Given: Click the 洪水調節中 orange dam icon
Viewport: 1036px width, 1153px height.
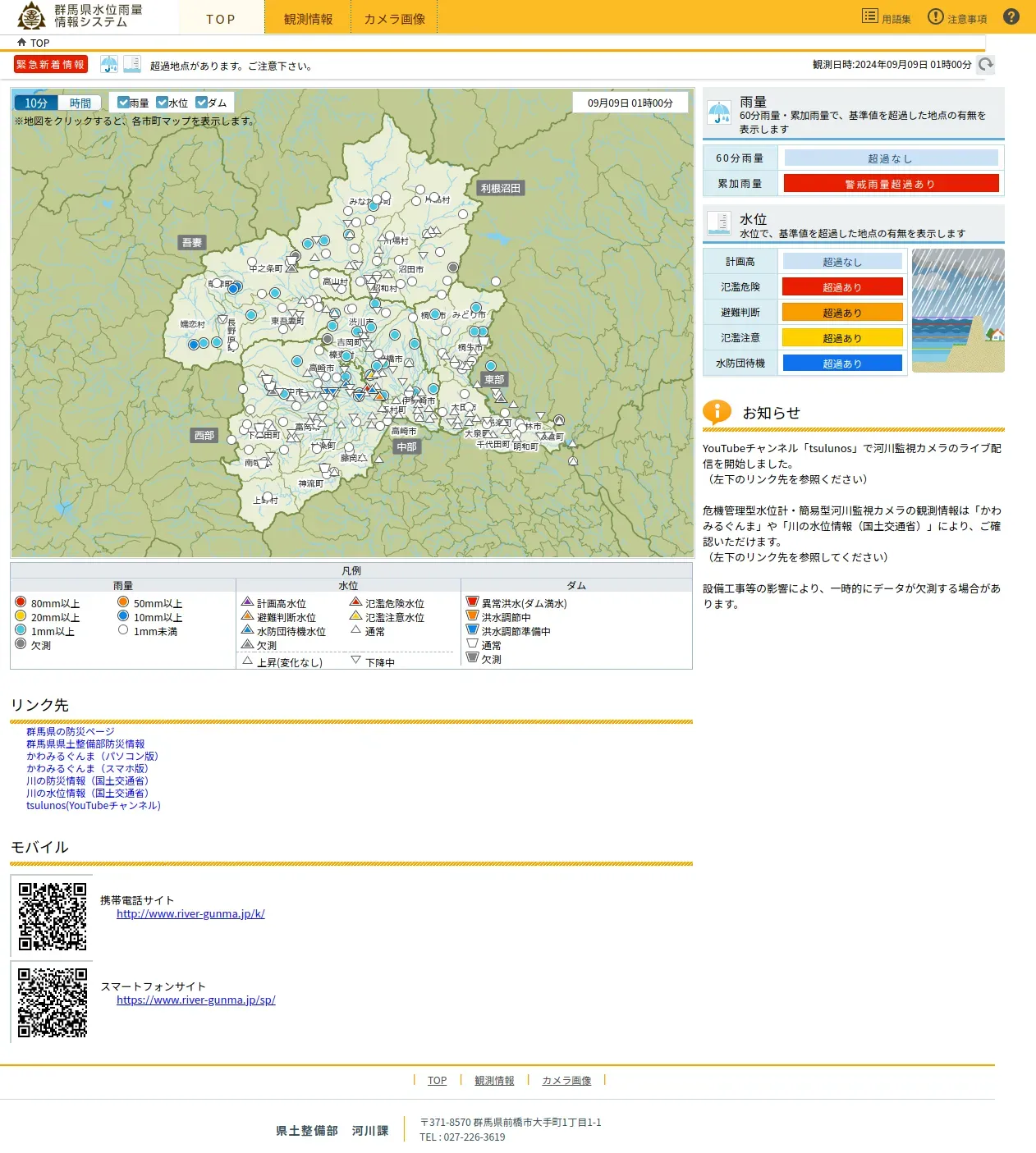Looking at the screenshot, I should click(472, 615).
